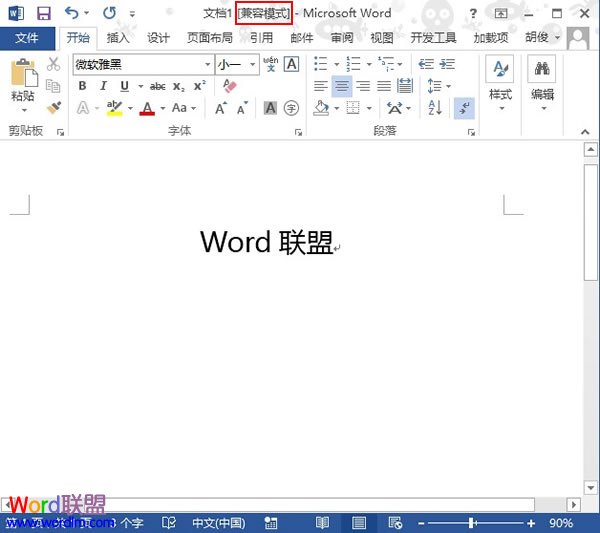This screenshot has width=600, height=533.
Task: Launch the Clipboard pane
Action: tap(60, 132)
